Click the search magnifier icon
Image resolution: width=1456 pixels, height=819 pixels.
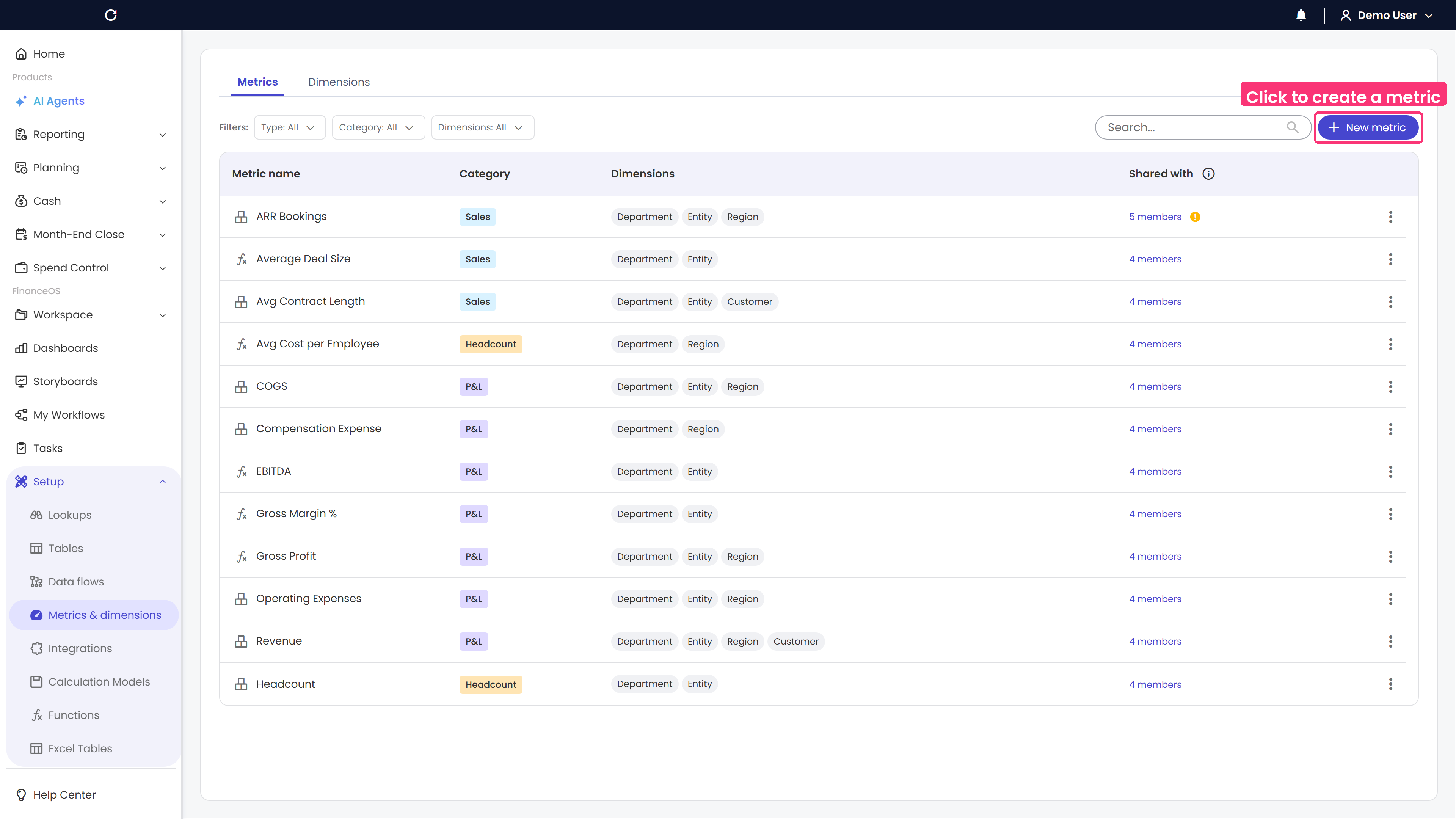(1292, 127)
